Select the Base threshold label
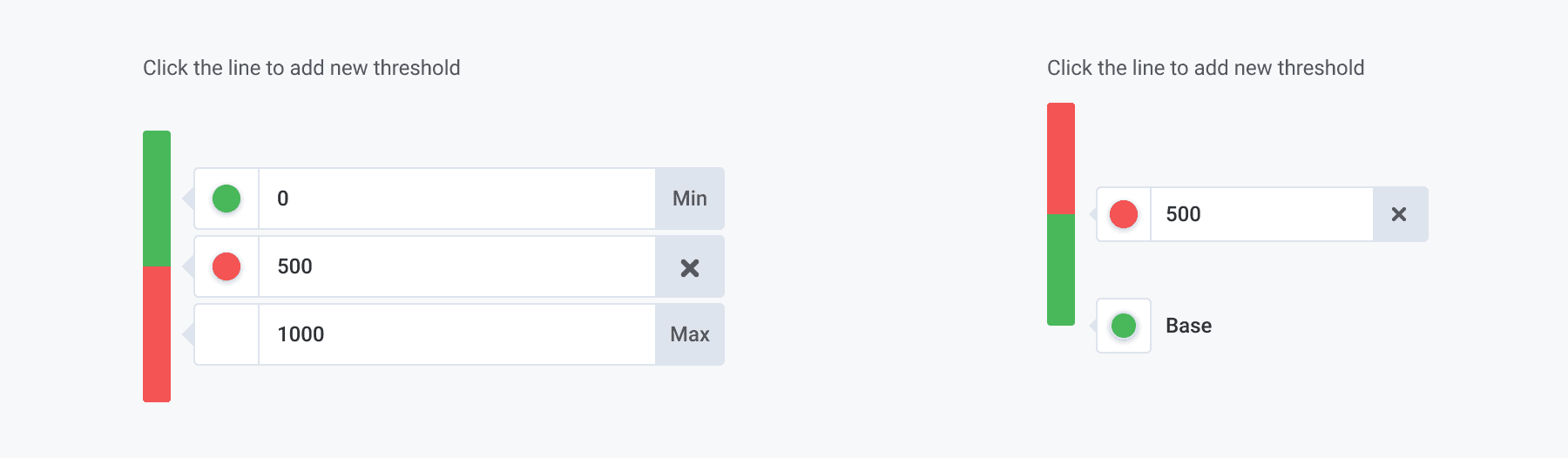 (1188, 326)
